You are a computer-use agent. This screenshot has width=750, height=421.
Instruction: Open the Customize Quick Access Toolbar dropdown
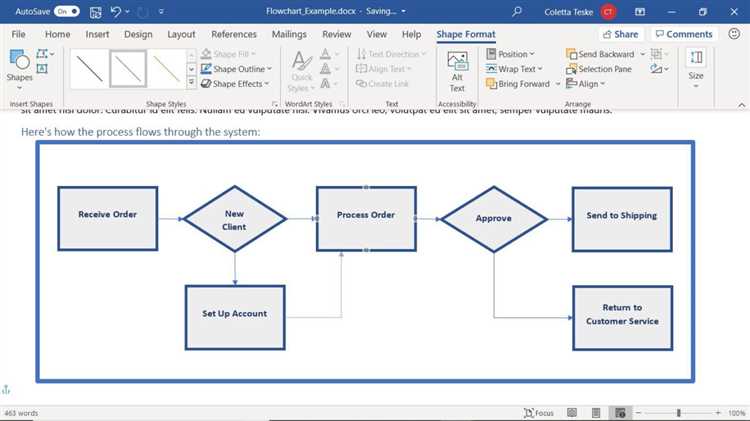(161, 11)
